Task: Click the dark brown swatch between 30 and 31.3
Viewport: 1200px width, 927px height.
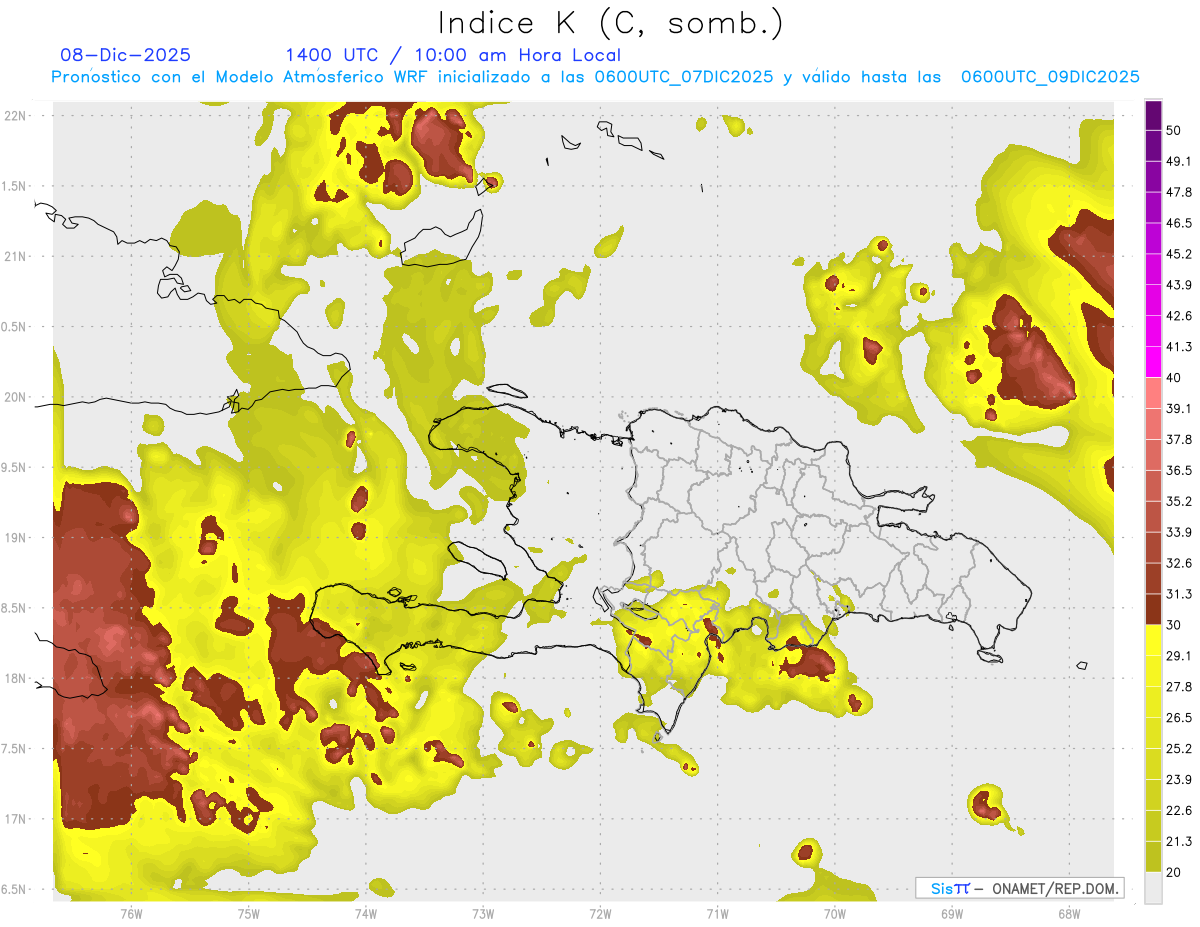Action: 1153,609
